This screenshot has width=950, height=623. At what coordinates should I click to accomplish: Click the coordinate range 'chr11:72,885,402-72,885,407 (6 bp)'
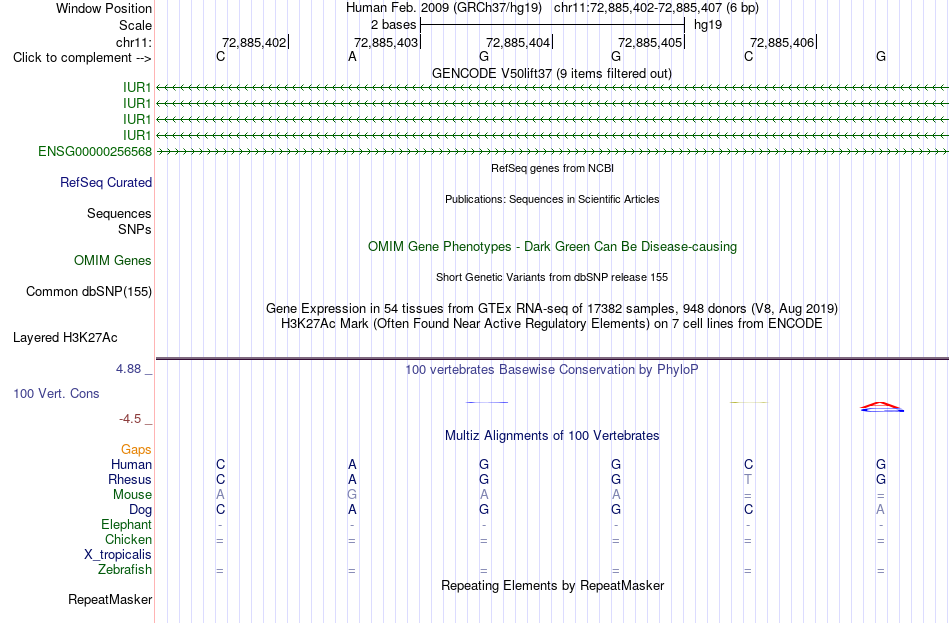[x=656, y=8]
